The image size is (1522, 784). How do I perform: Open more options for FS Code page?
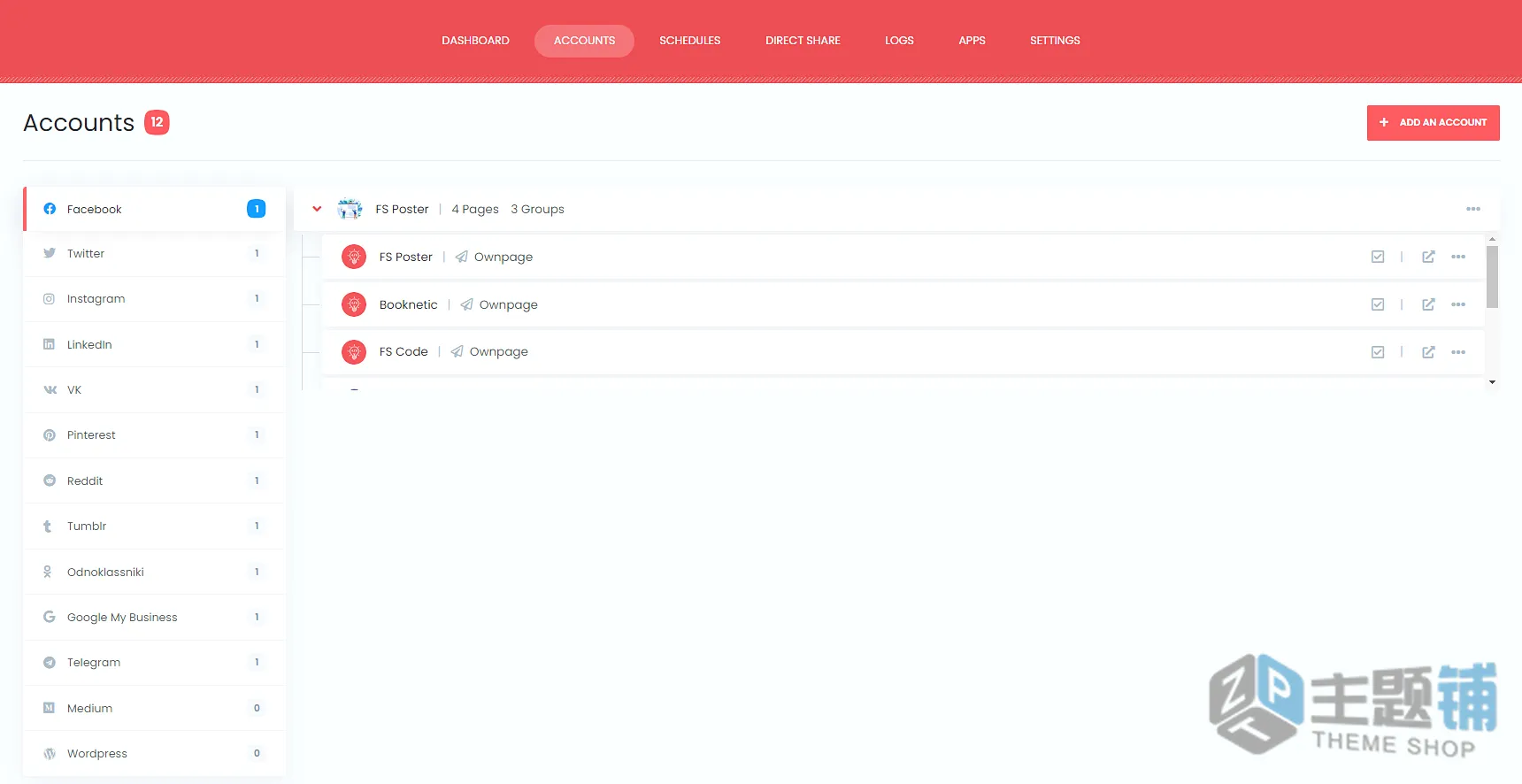click(1458, 352)
